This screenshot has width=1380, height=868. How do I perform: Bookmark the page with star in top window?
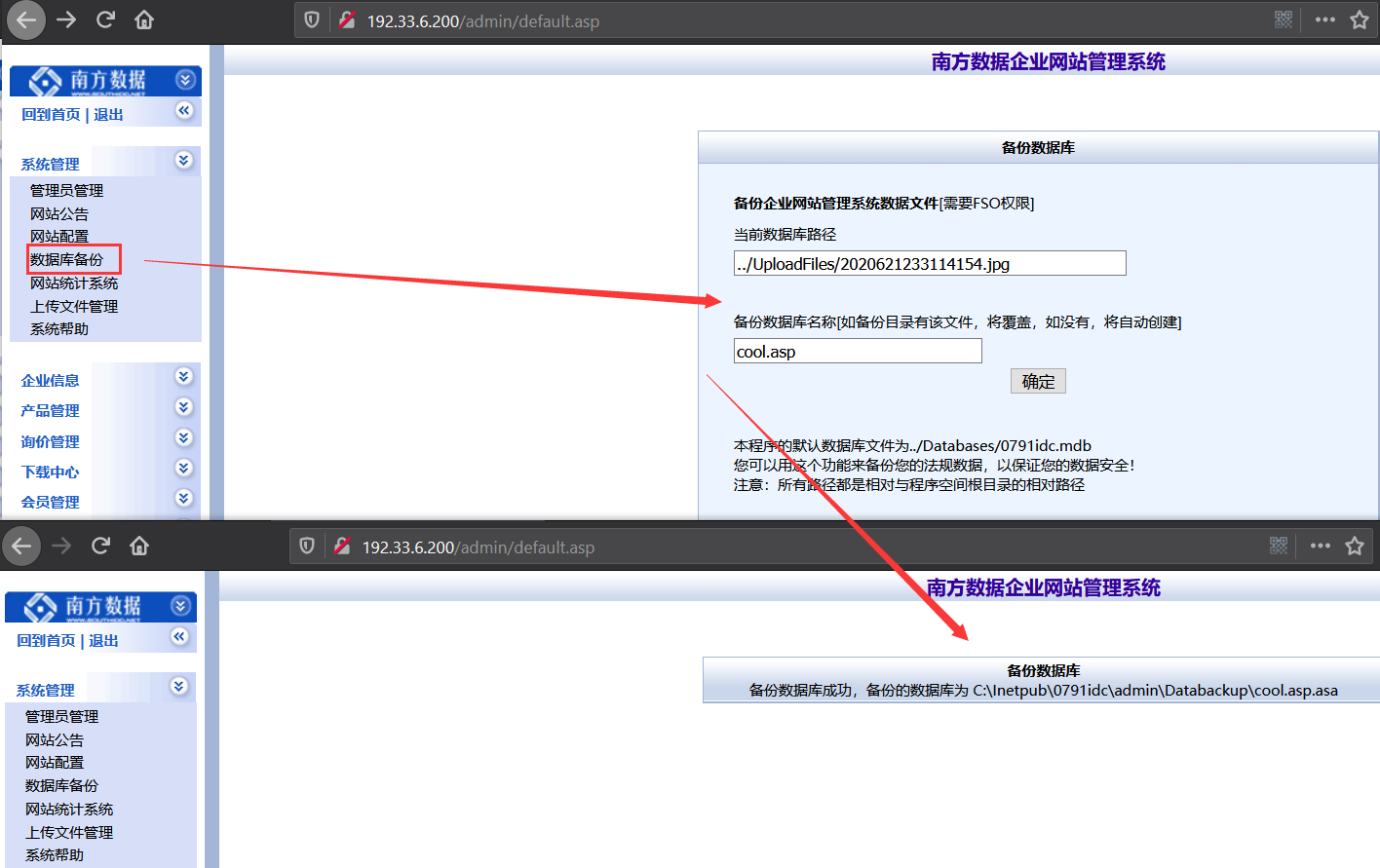[x=1360, y=19]
